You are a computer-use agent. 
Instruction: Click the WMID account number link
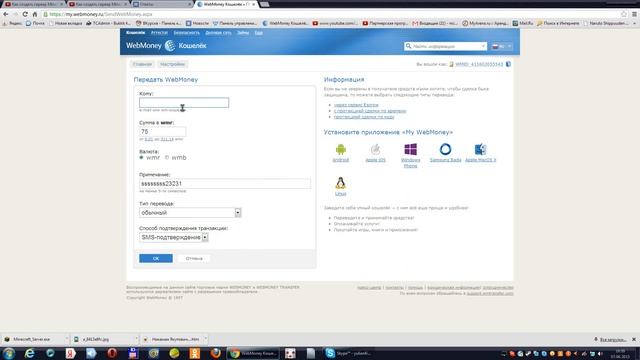[479, 64]
